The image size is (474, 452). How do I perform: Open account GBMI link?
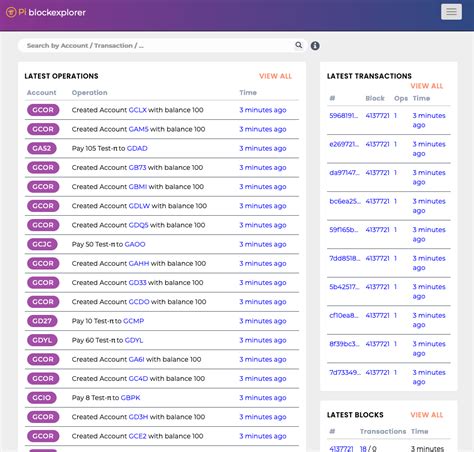point(138,187)
